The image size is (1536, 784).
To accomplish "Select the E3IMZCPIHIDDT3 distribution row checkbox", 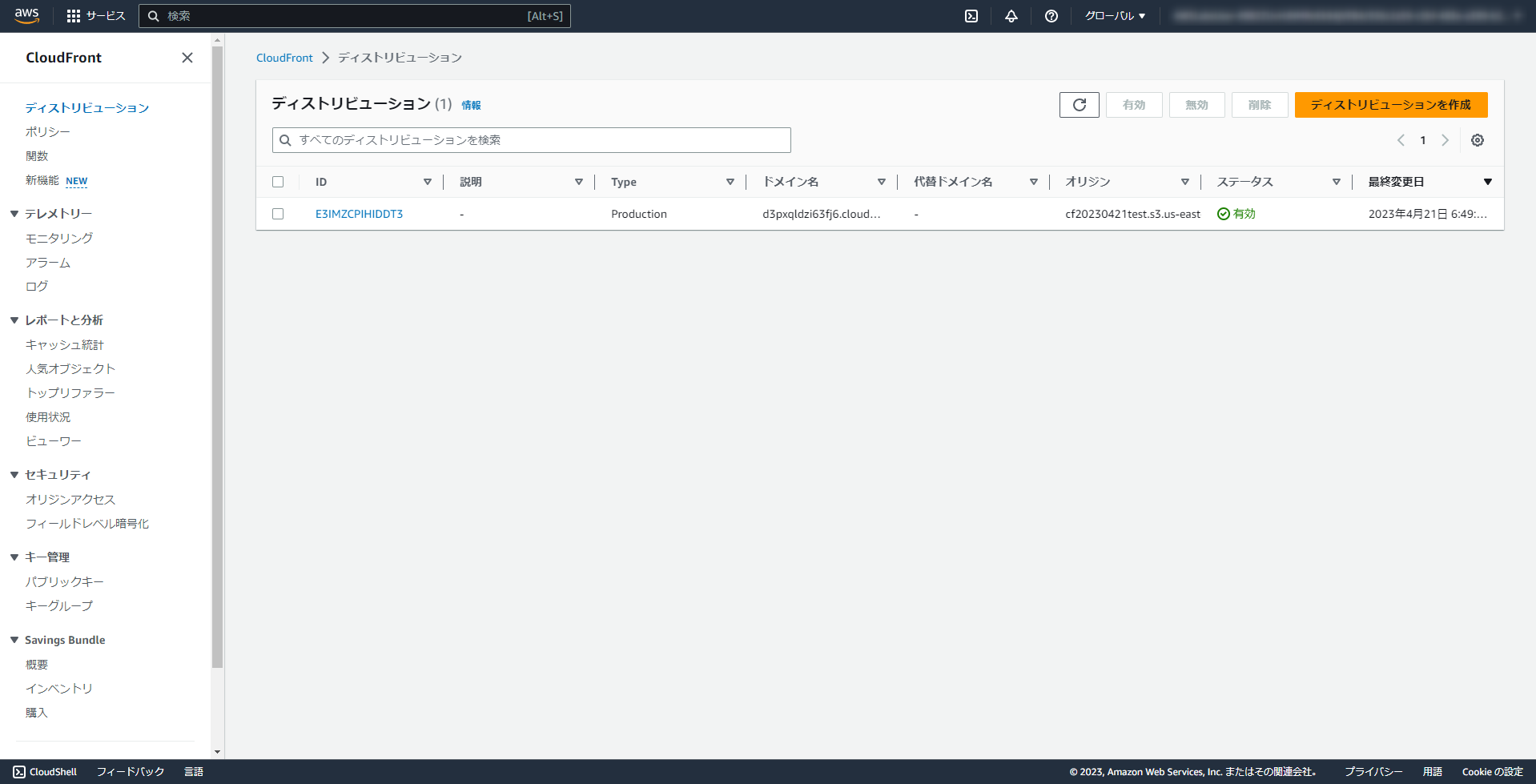I will coord(278,214).
